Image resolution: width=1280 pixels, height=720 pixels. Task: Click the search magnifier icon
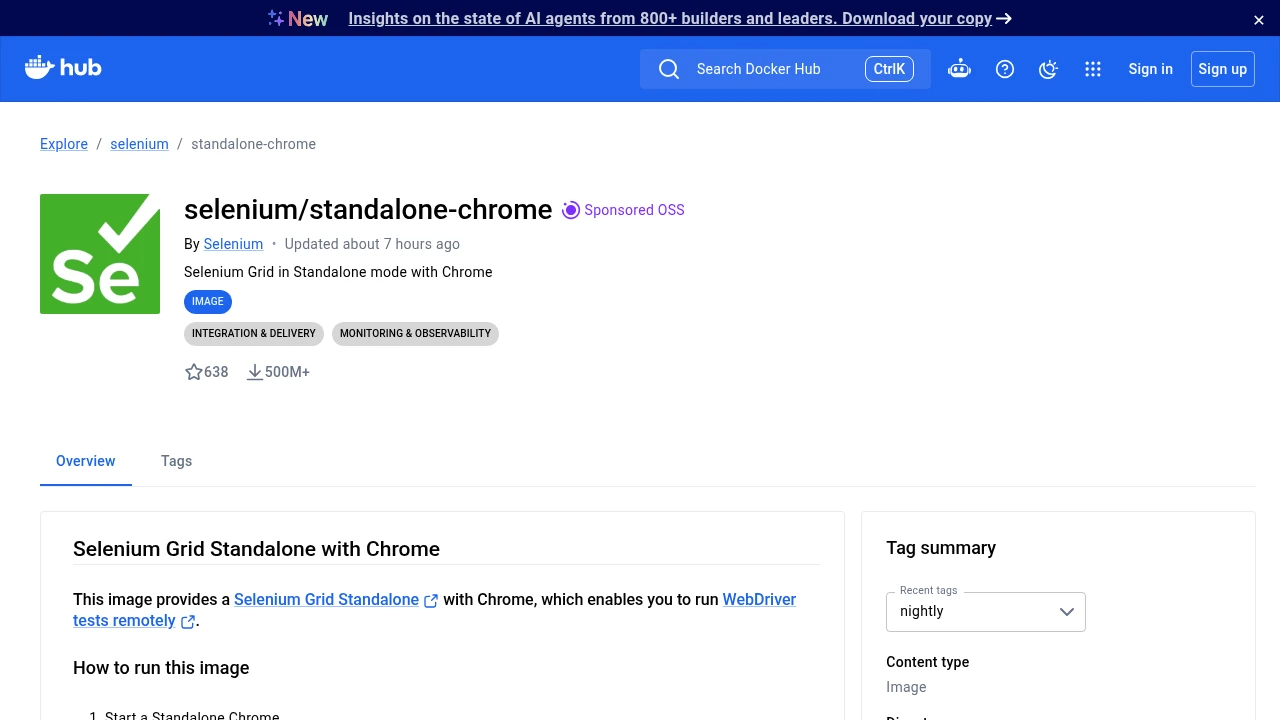point(669,69)
